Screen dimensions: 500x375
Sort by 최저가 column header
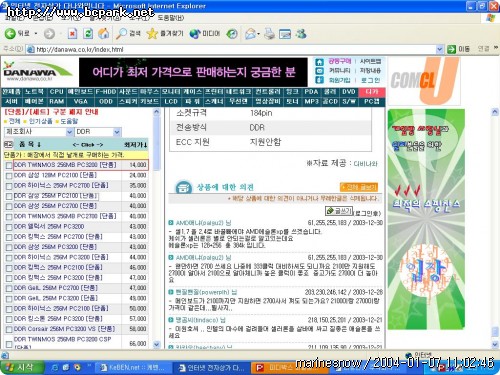136,145
